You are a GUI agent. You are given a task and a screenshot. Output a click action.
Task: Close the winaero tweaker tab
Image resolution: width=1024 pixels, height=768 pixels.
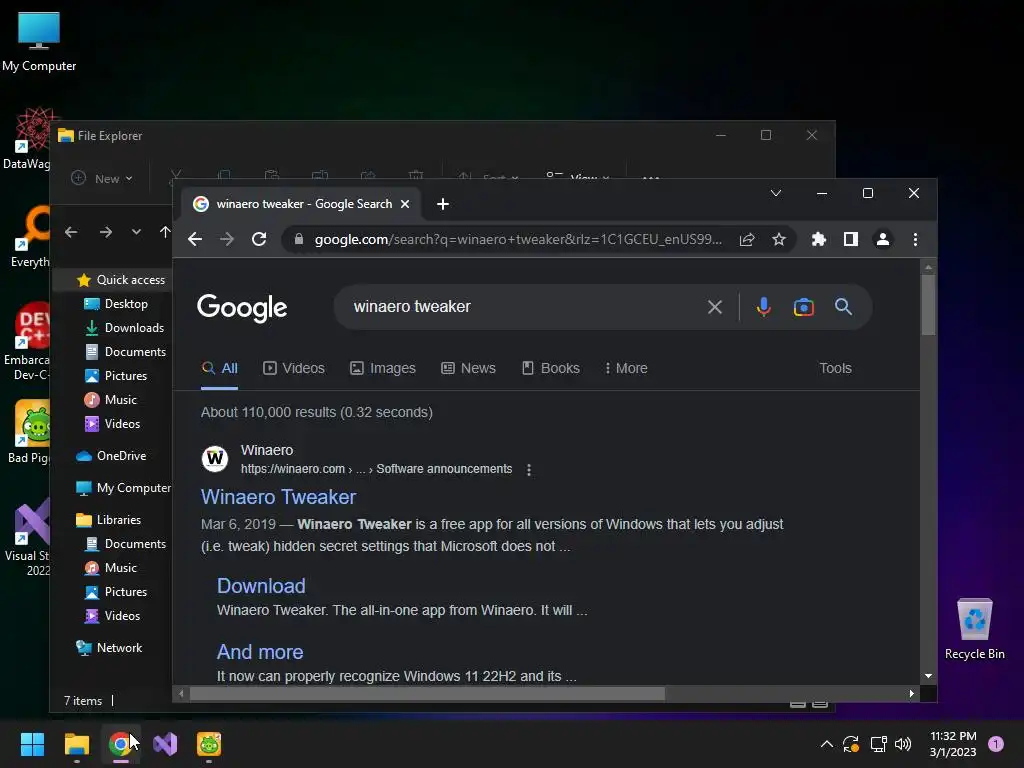[x=405, y=204]
